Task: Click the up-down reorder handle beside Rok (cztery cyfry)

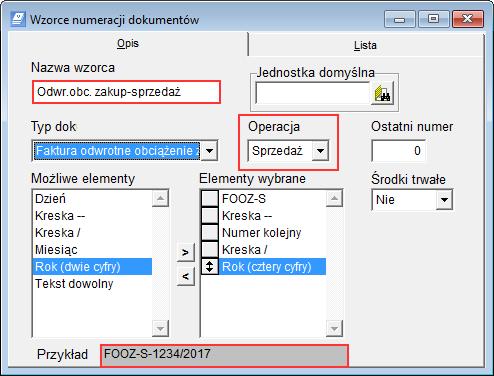Action: tap(210, 267)
